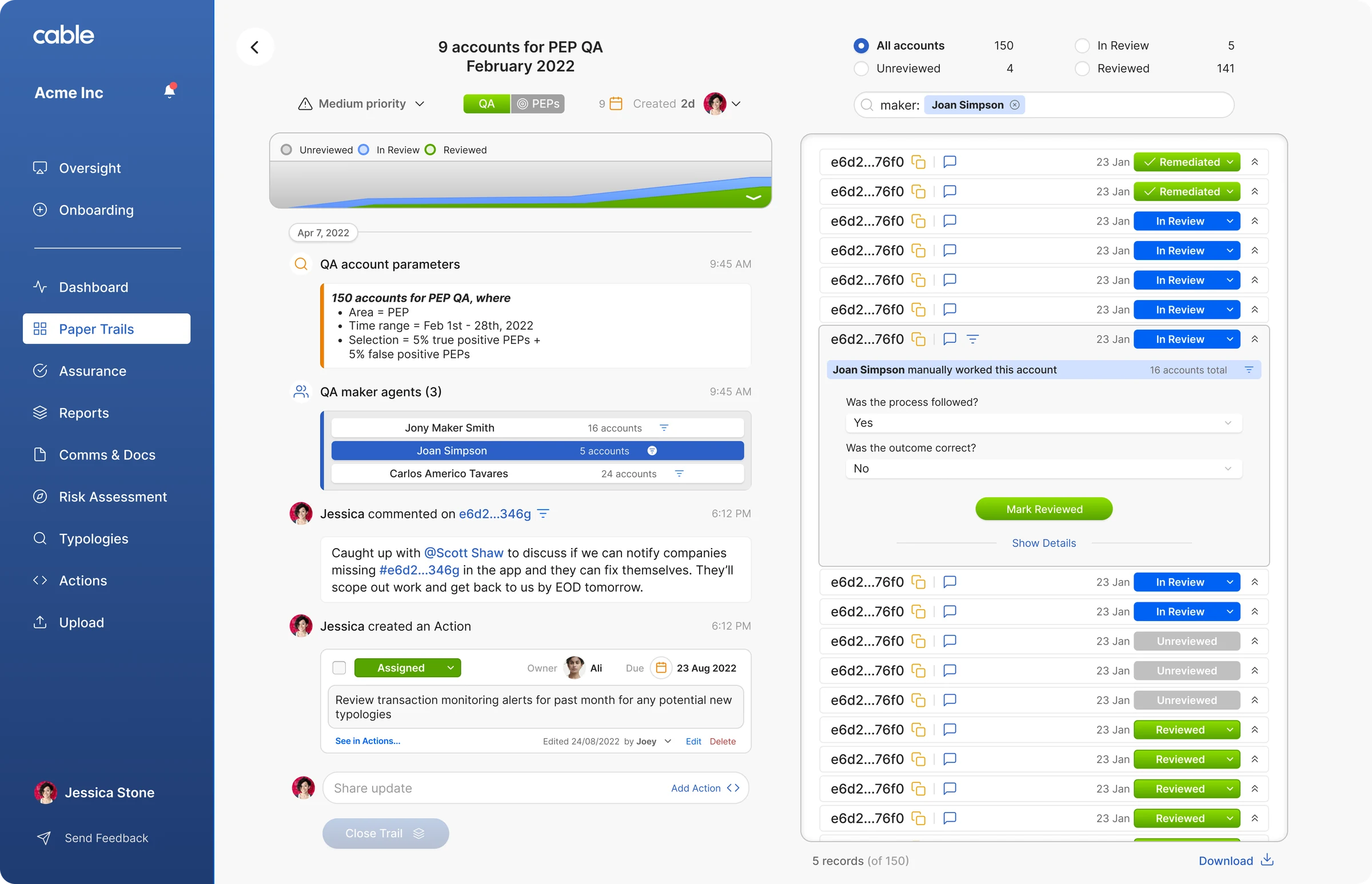
Task: Click the search magnifier in maker field
Action: pos(867,106)
